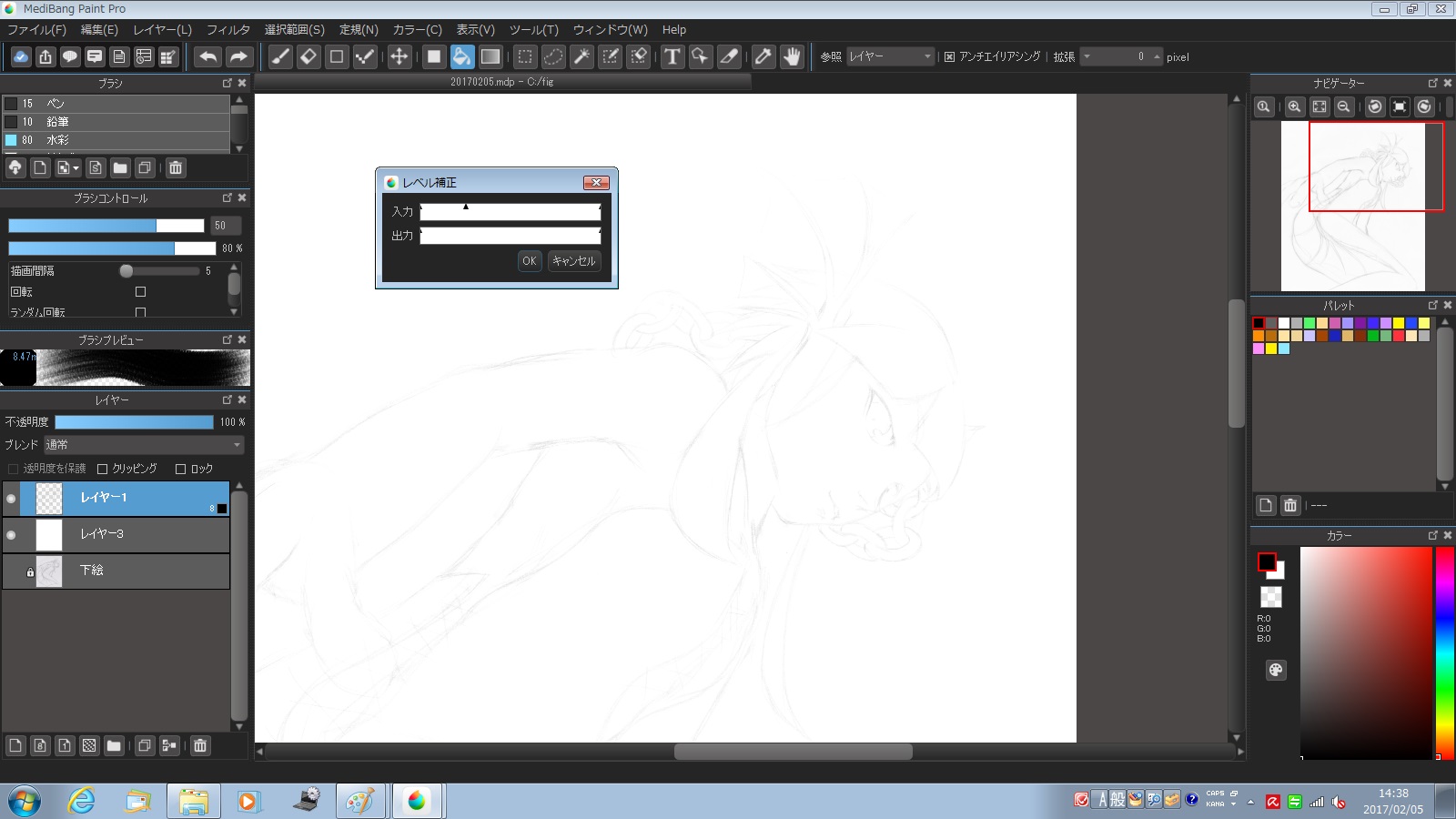Screen dimensions: 1456x819
Task: Pop out the カラー color panel
Action: 1432,535
